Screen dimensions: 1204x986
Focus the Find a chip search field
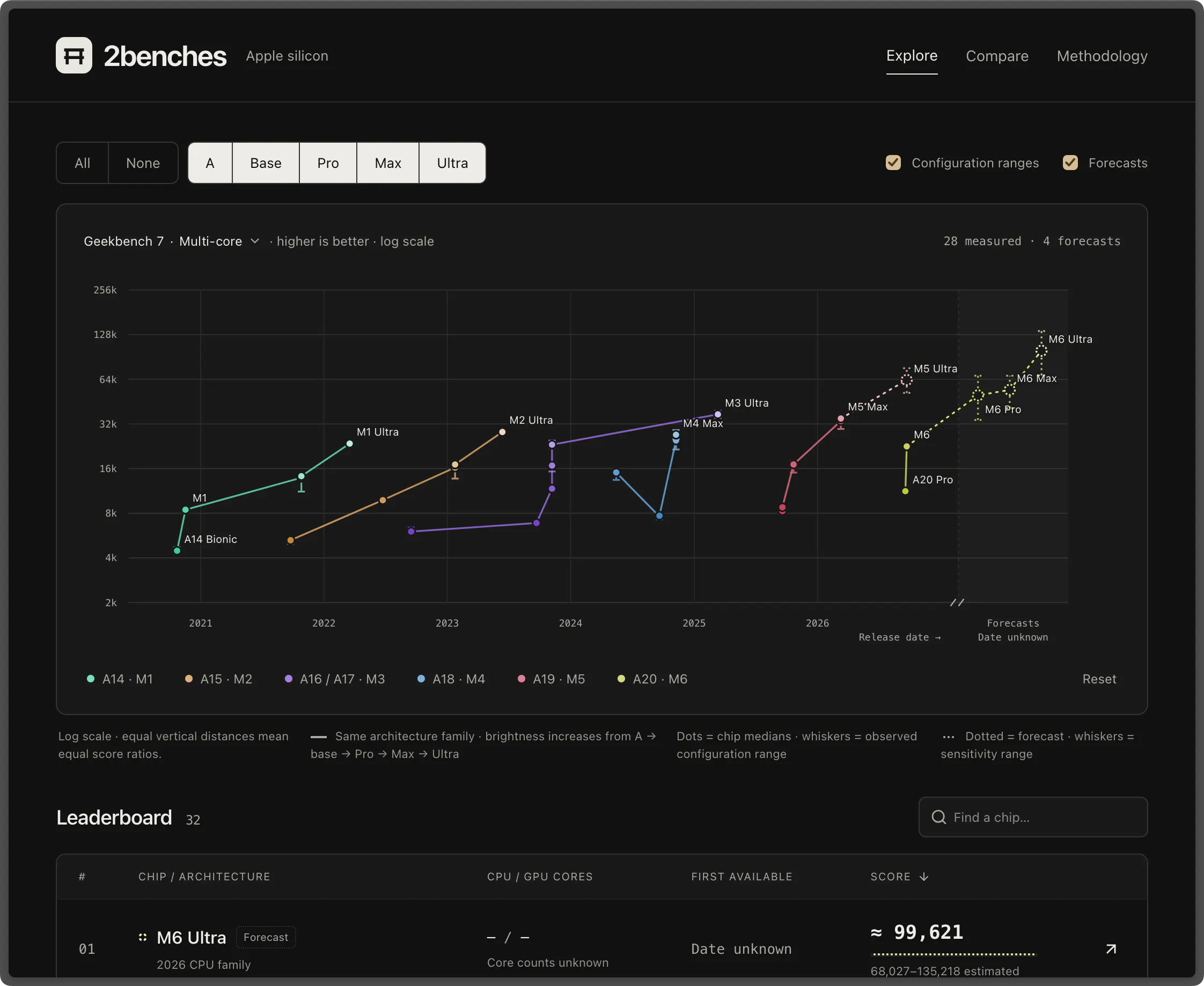[x=1032, y=816]
